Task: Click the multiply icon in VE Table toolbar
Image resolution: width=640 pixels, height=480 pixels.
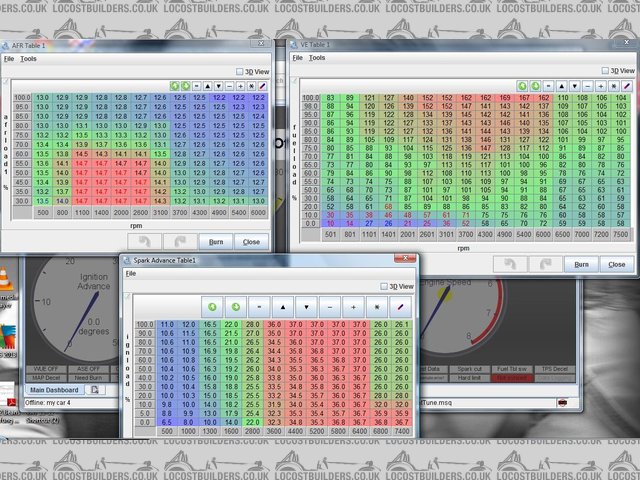Action: [613, 86]
